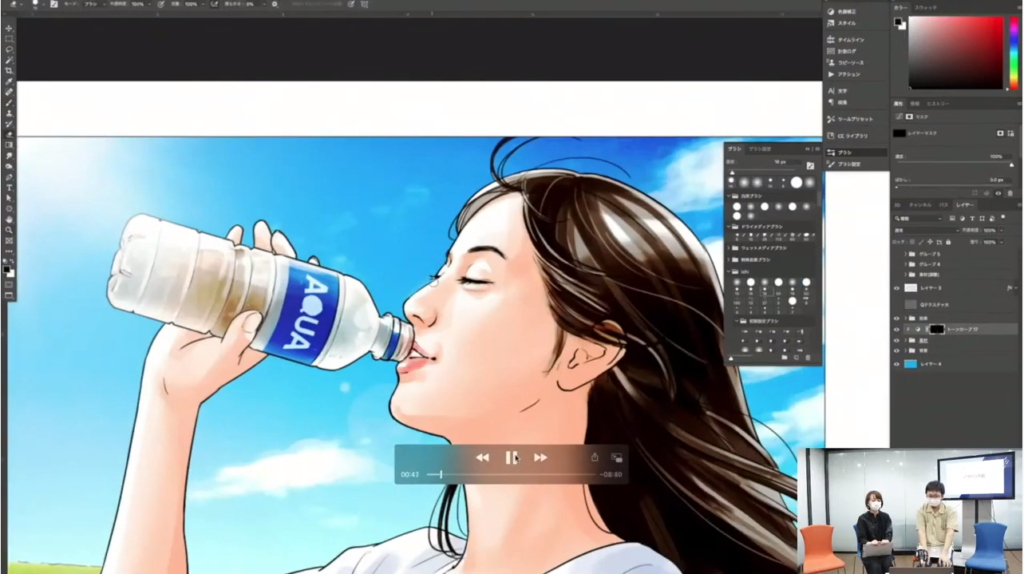Select the Eyedropper tool
Viewport: 1024px width, 574px height.
9,81
